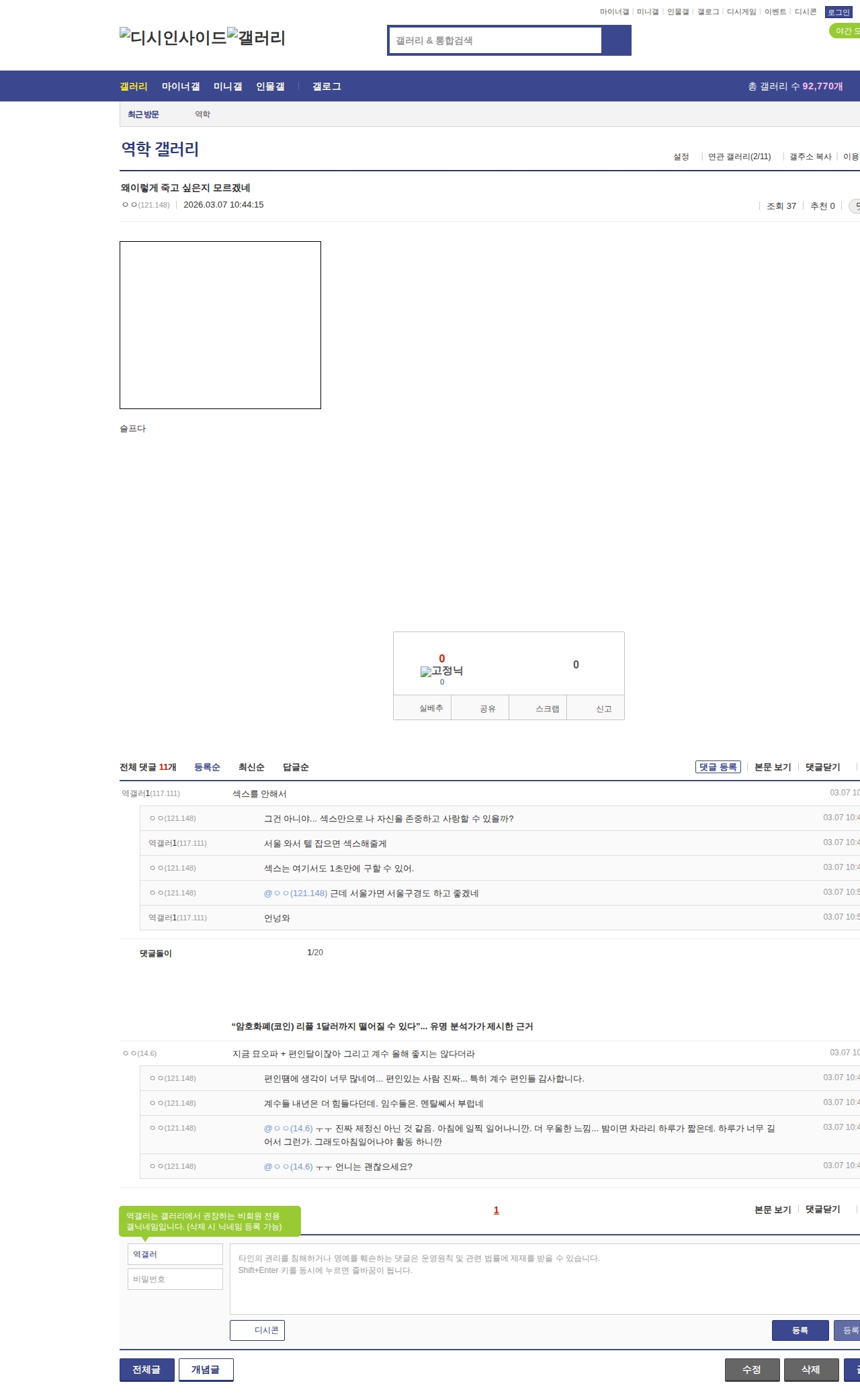Screen dimensions: 860x1400
Task: Click 갤주소 복사
Action: click(810, 157)
